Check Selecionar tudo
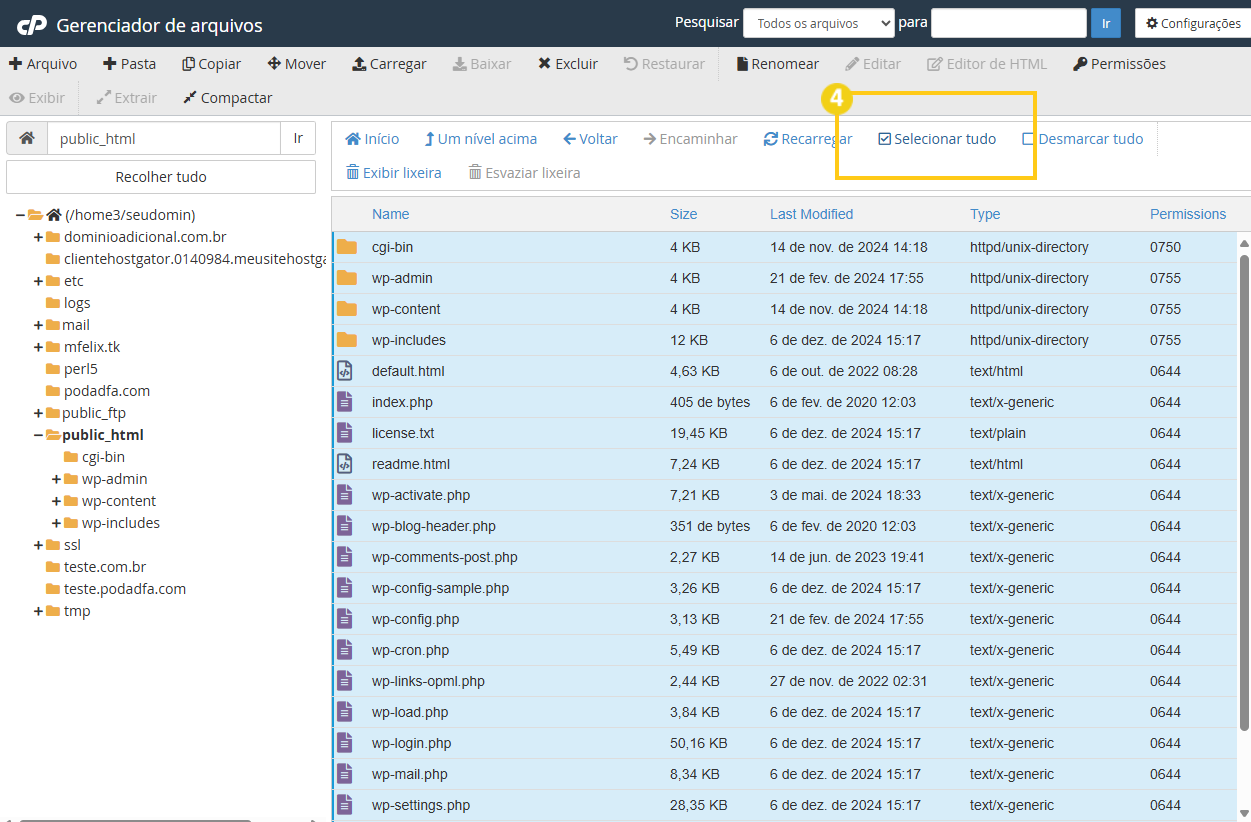 937,139
